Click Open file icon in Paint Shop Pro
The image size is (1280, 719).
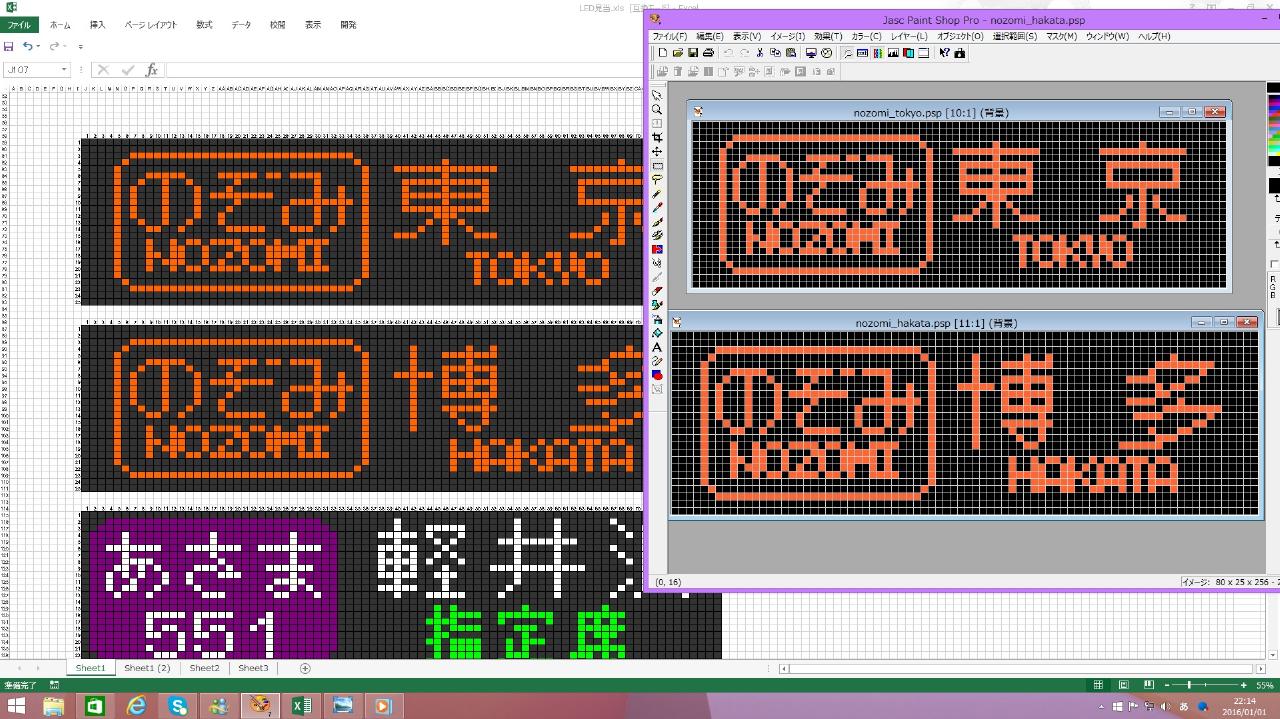click(x=677, y=53)
